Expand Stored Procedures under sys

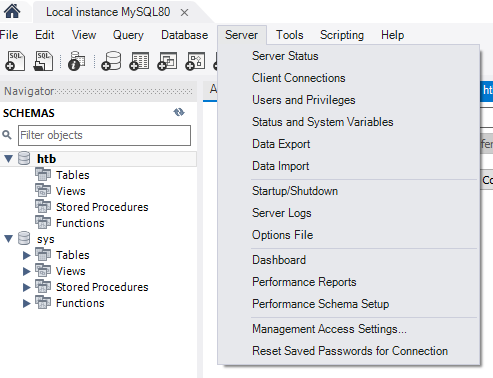(x=27, y=287)
